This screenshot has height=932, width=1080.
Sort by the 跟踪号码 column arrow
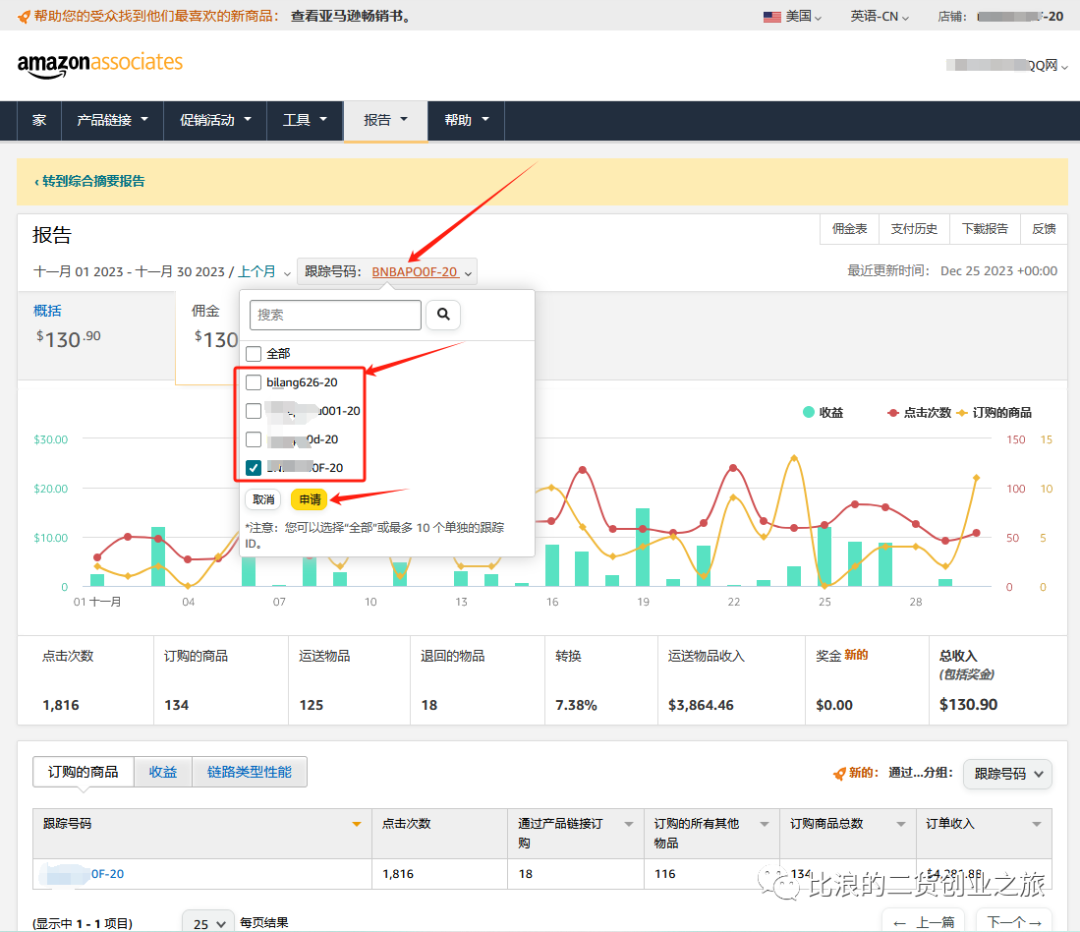click(357, 824)
